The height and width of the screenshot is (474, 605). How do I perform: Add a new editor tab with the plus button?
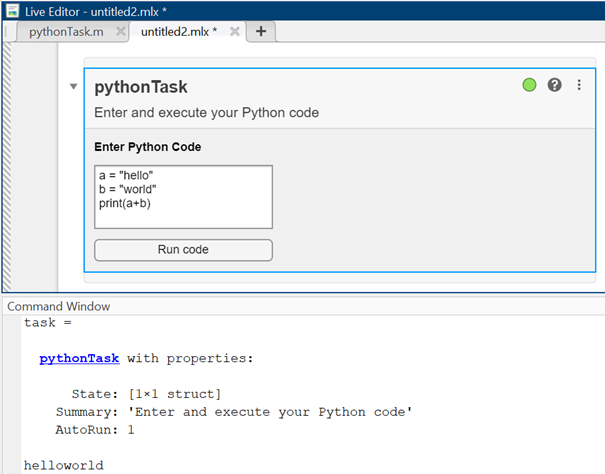tap(261, 31)
